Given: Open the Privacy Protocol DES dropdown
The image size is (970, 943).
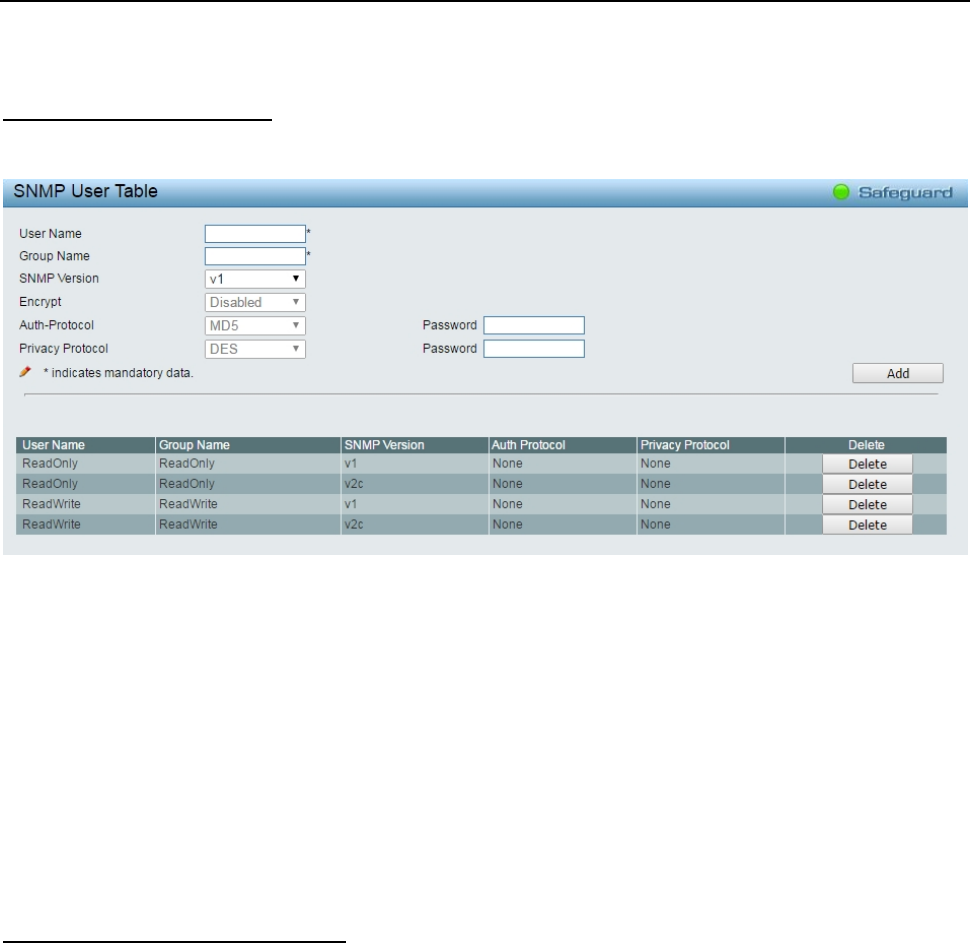Looking at the screenshot, I should (x=255, y=349).
